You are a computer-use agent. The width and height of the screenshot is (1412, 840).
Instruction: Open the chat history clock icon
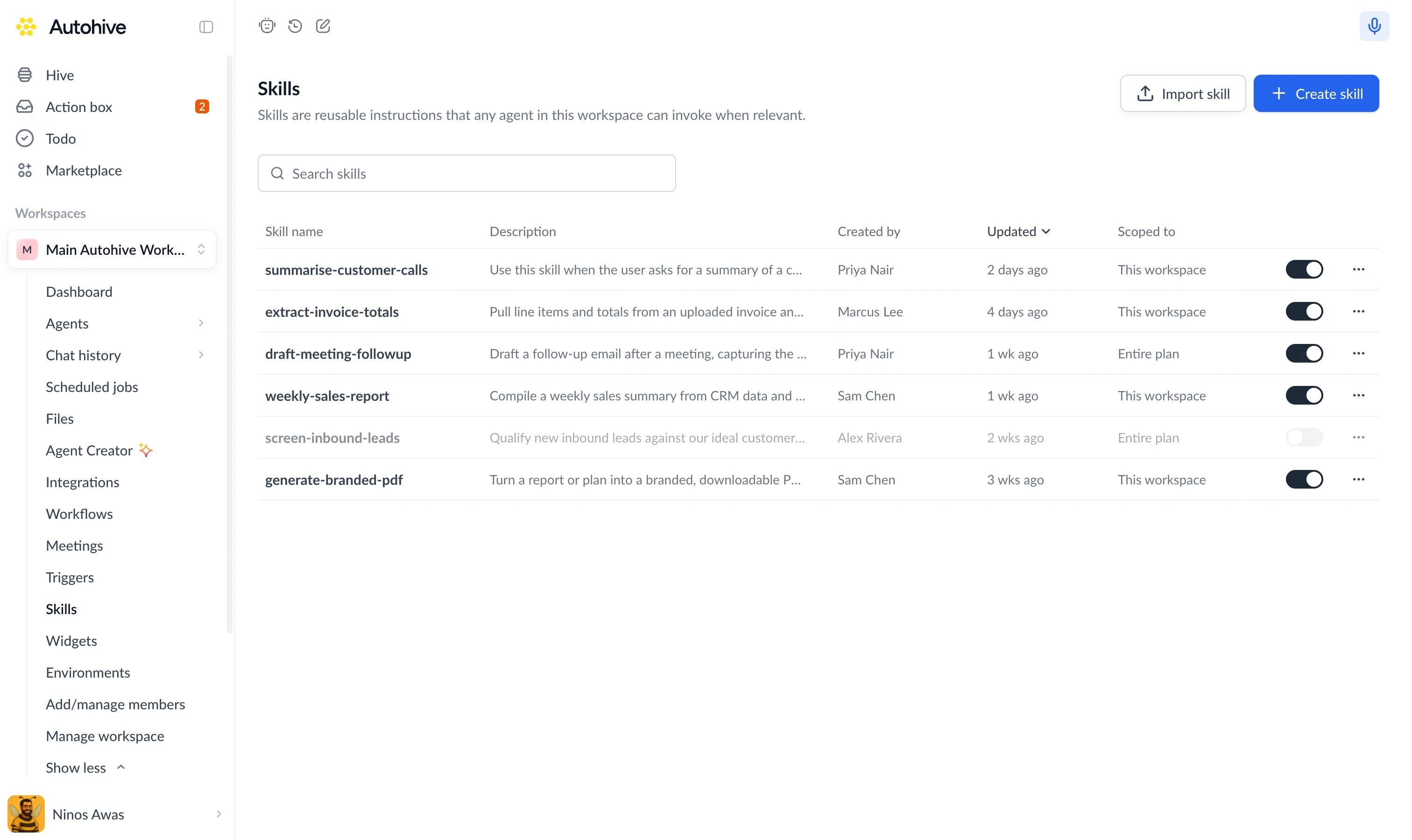[x=295, y=26]
